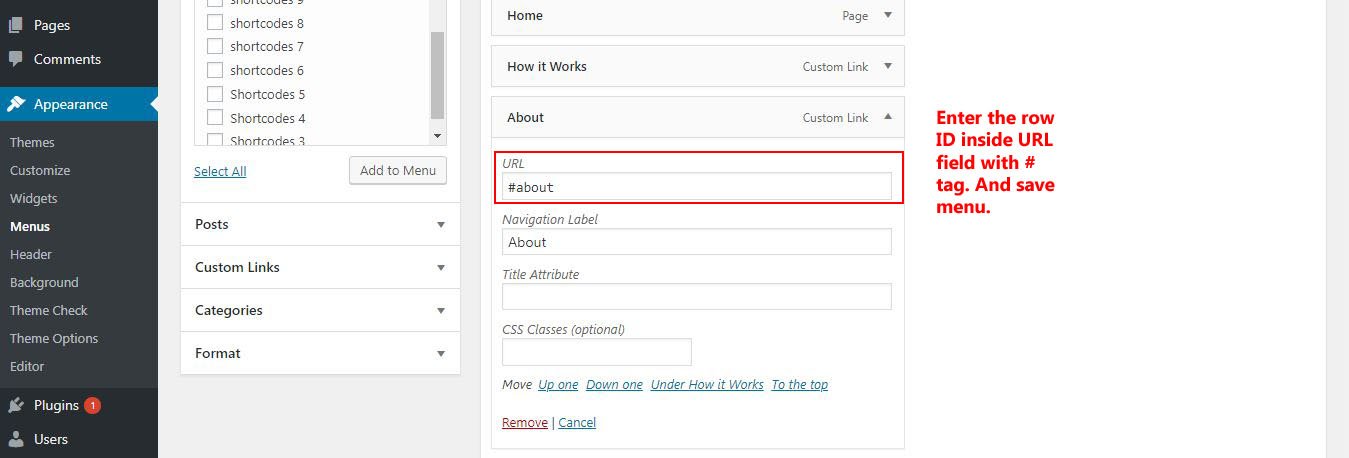Click into the URL field with #about
Image resolution: width=1349 pixels, height=458 pixels.
pos(697,186)
